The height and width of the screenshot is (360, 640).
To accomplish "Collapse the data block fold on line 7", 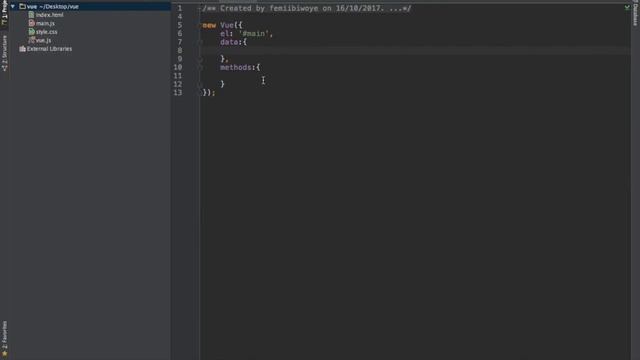I will 200,42.
